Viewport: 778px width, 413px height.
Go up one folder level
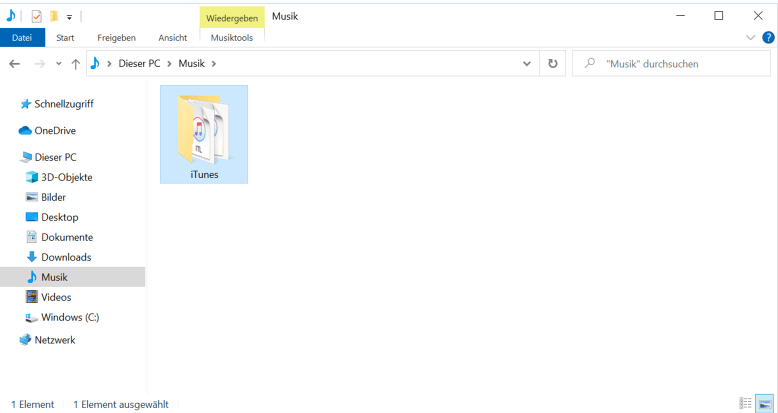point(75,64)
